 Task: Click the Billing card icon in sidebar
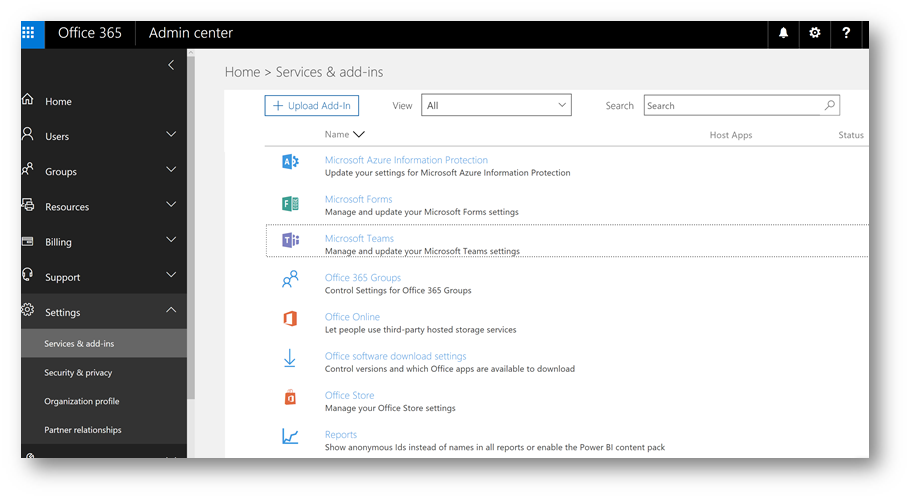pos(27,241)
